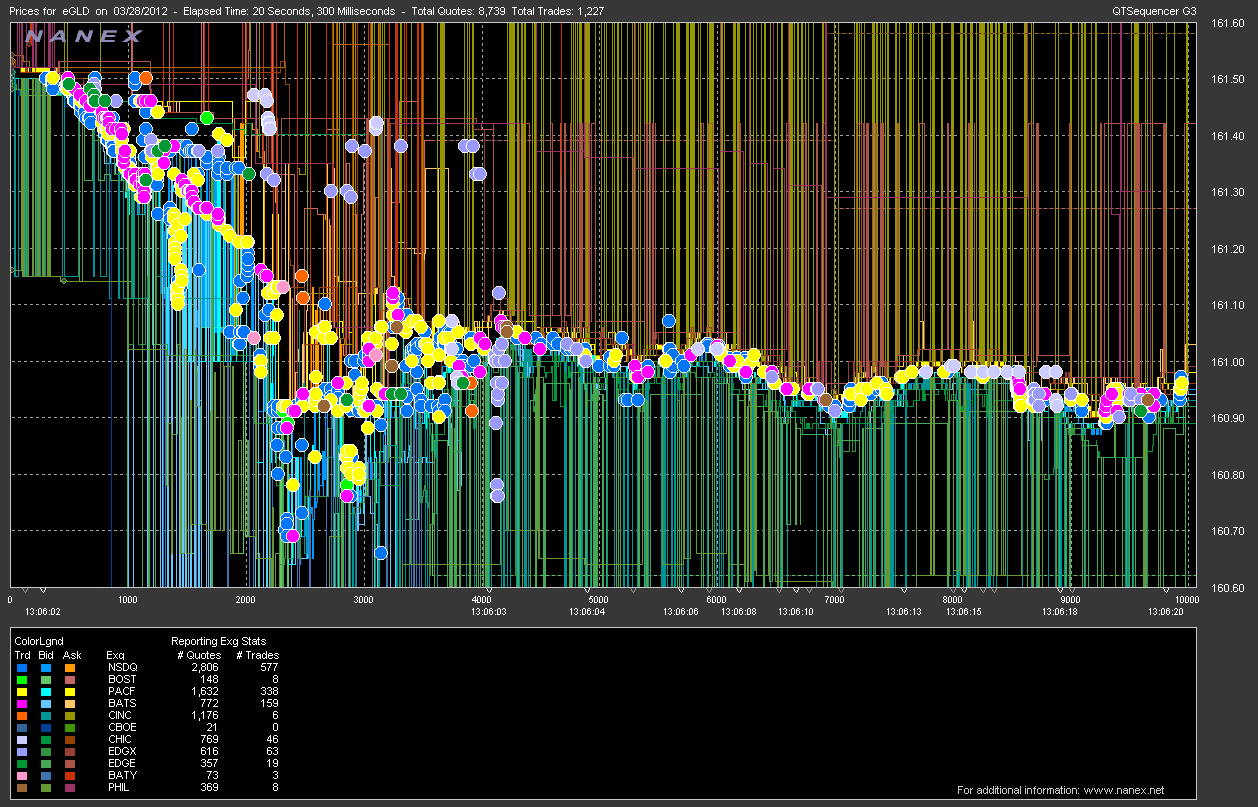Click the BATS trades value 159
The image size is (1258, 807).
point(270,703)
